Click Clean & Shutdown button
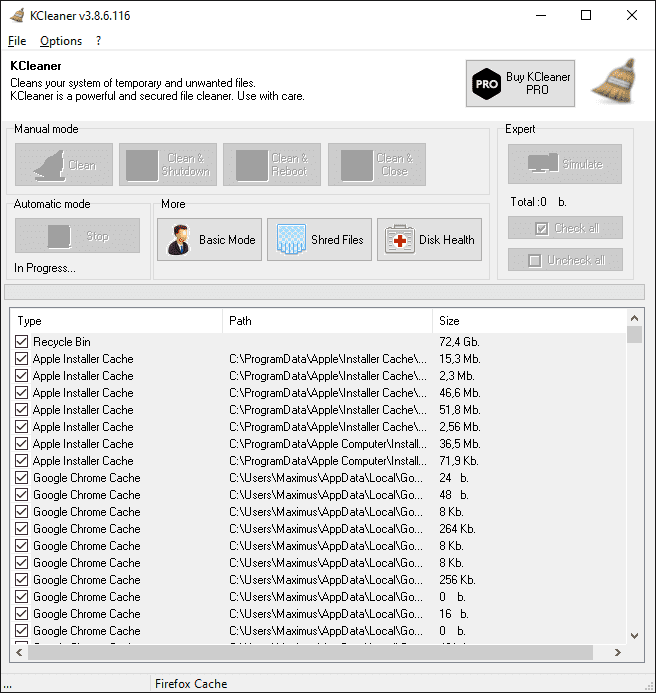 (168, 164)
